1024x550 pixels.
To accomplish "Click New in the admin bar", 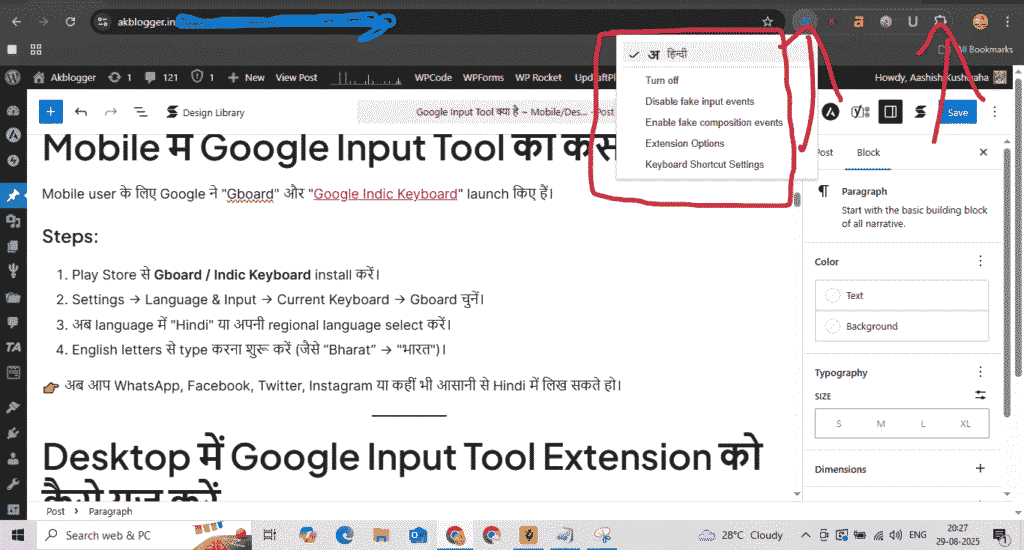I will (x=246, y=77).
